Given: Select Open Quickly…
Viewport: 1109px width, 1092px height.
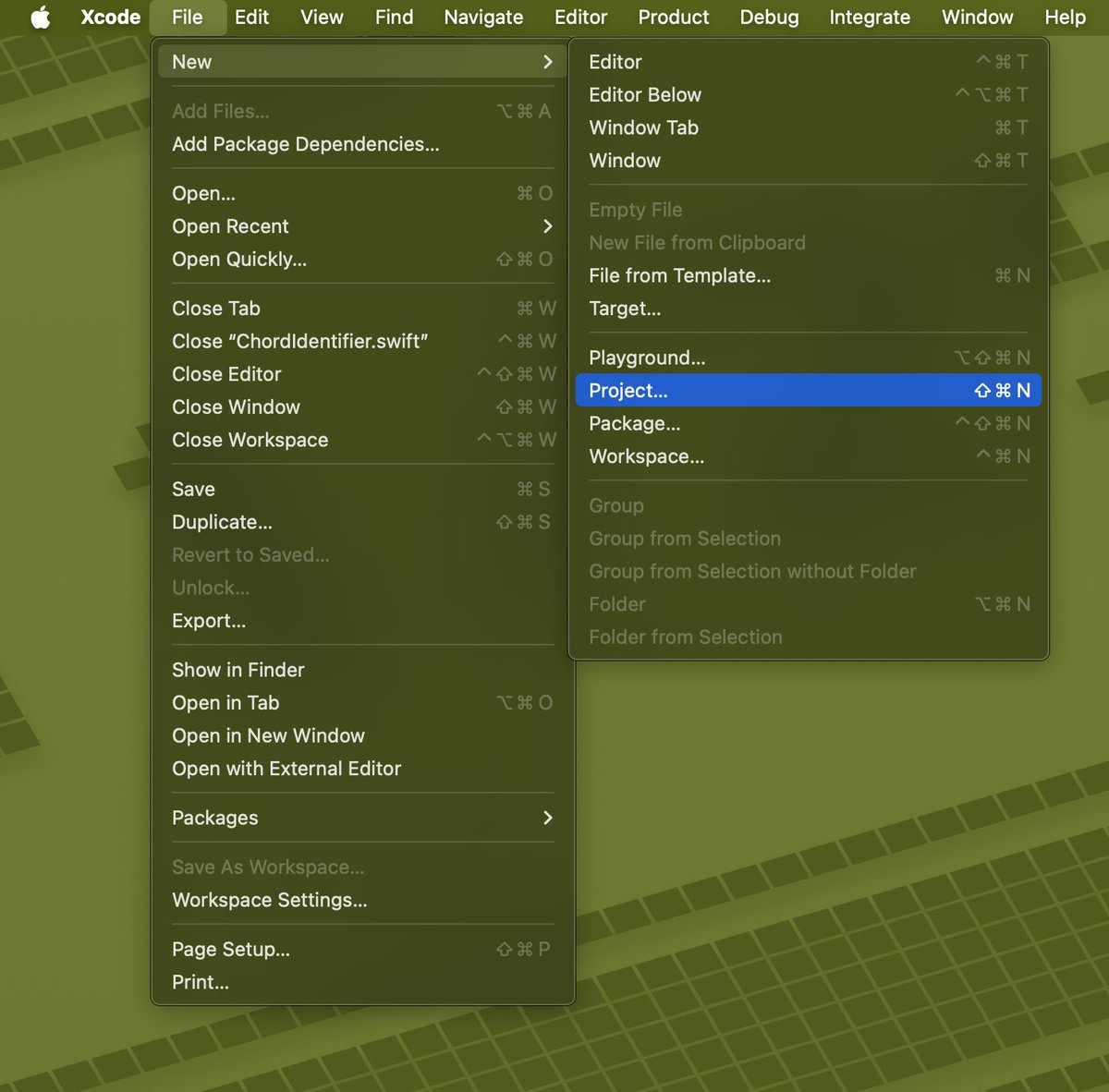Looking at the screenshot, I should [362, 260].
